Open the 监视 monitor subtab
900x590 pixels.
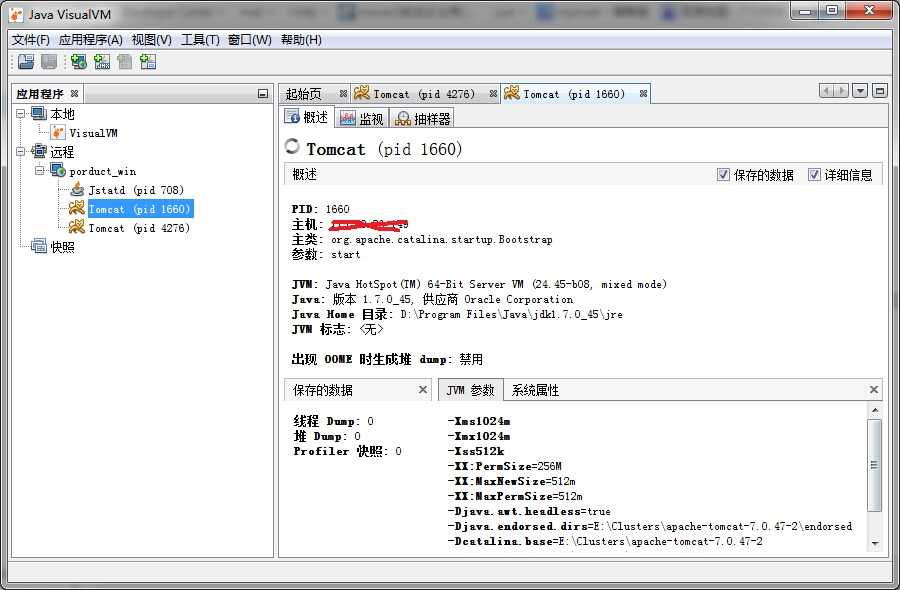coord(362,119)
